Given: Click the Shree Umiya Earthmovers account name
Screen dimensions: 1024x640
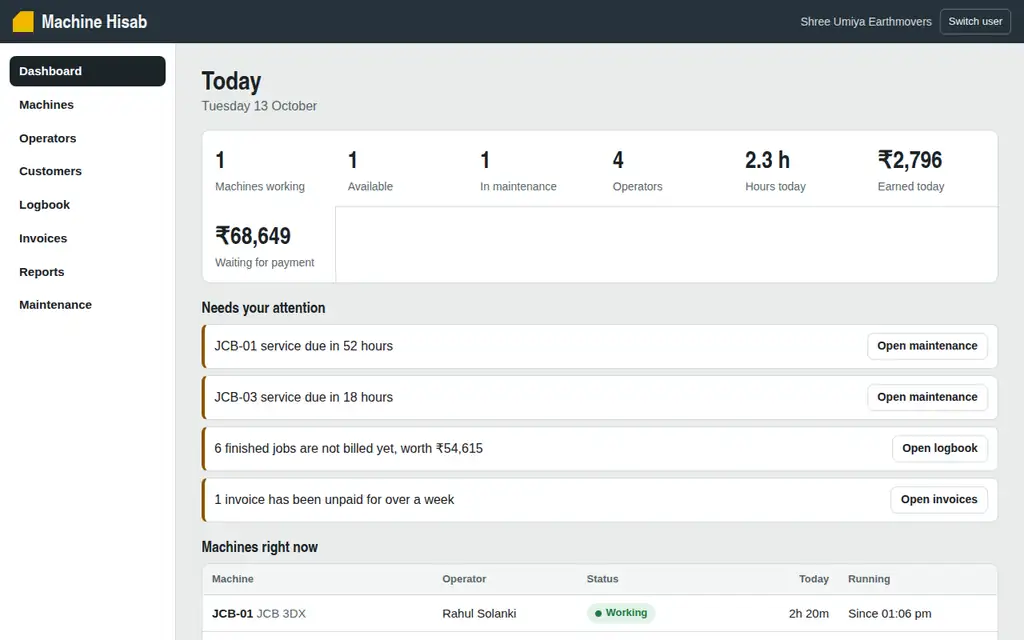Looking at the screenshot, I should pyautogui.click(x=866, y=22).
